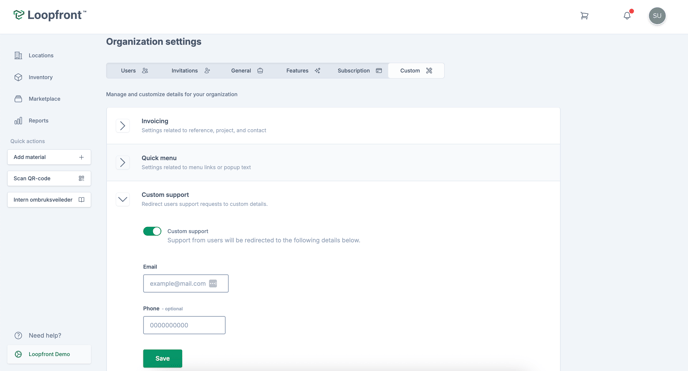Viewport: 688px width, 371px height.
Task: Click the Loopfront logo
Action: pos(50,15)
